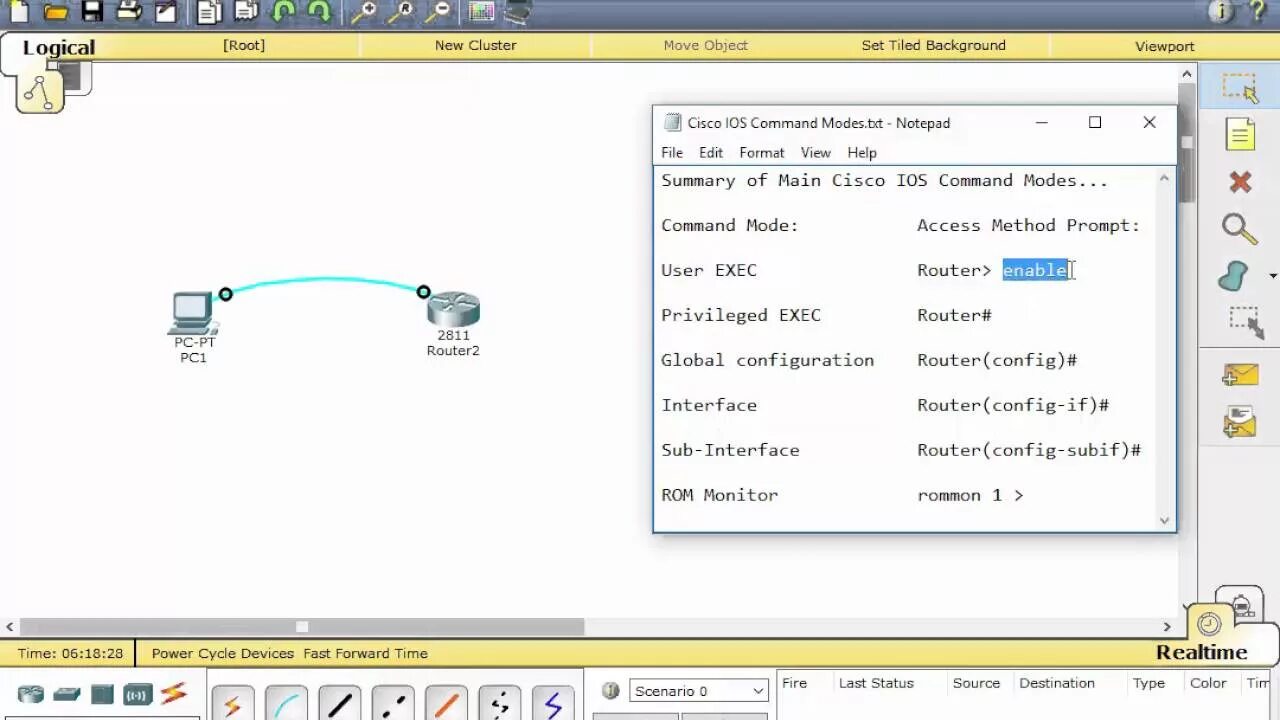Click the Viewport button
The width and height of the screenshot is (1280, 720).
pyautogui.click(x=1165, y=46)
